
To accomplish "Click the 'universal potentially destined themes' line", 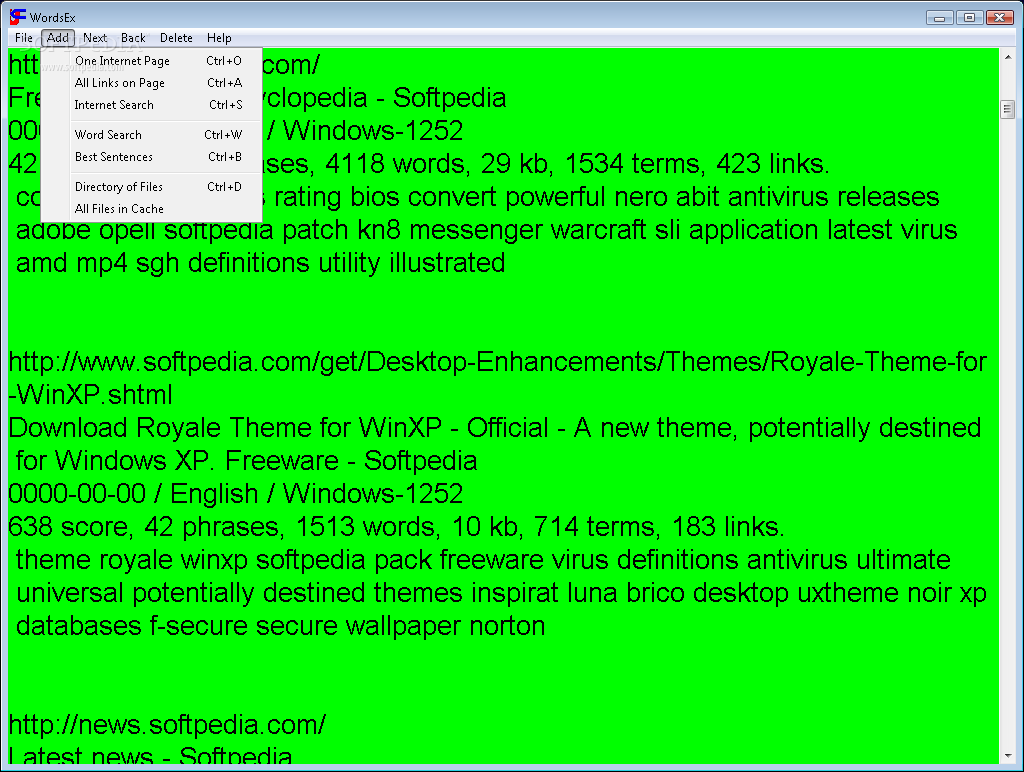I will tap(501, 593).
